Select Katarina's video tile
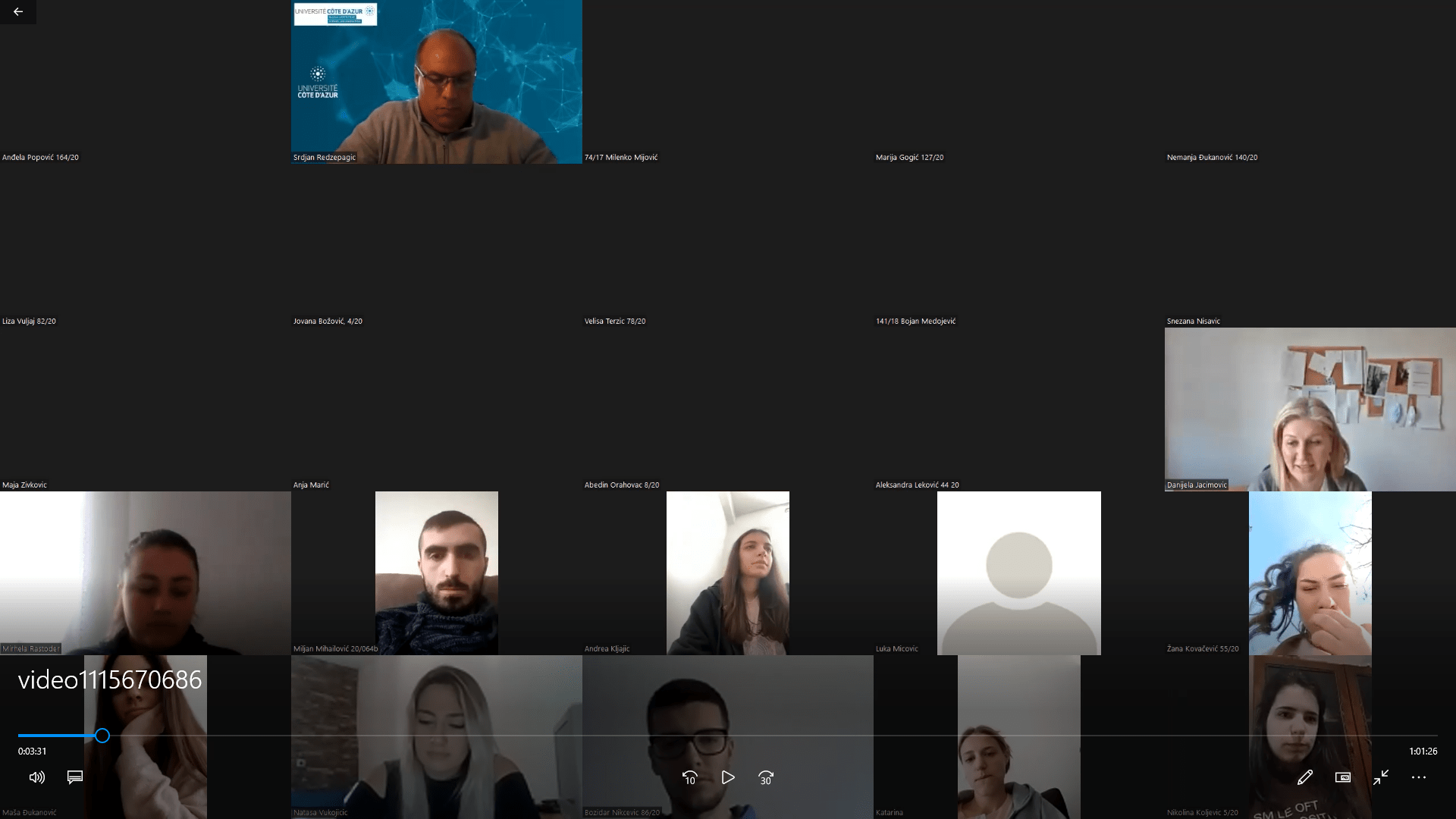This screenshot has height=819, width=1456. 1019,737
